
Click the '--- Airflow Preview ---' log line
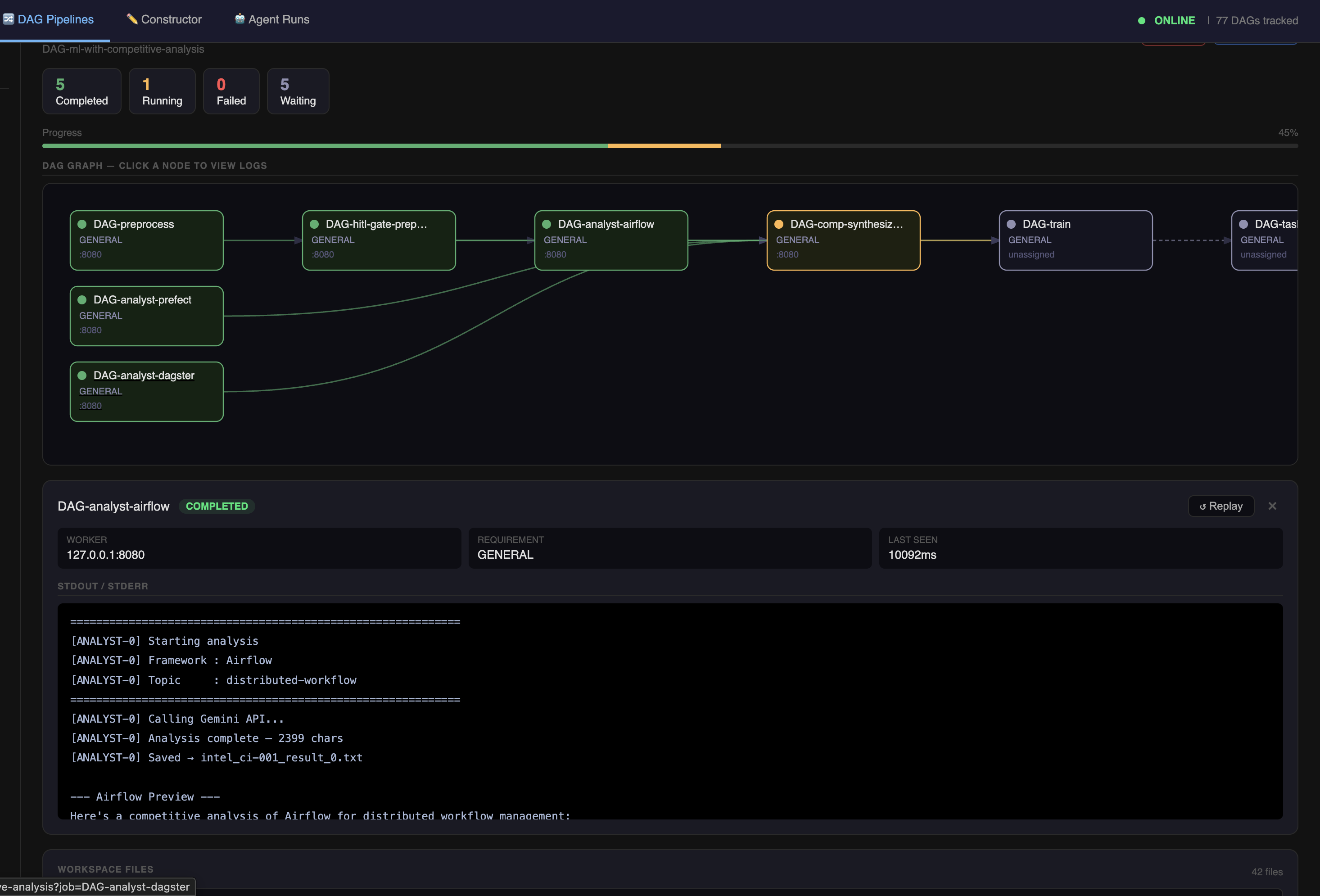click(x=145, y=796)
